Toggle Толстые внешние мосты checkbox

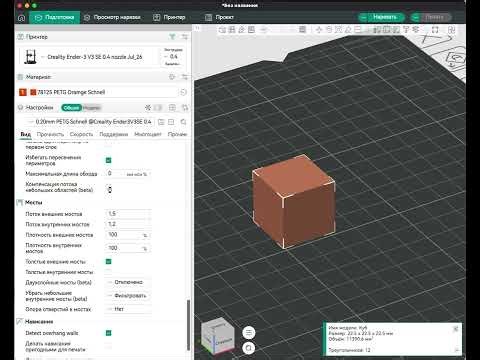point(108,262)
